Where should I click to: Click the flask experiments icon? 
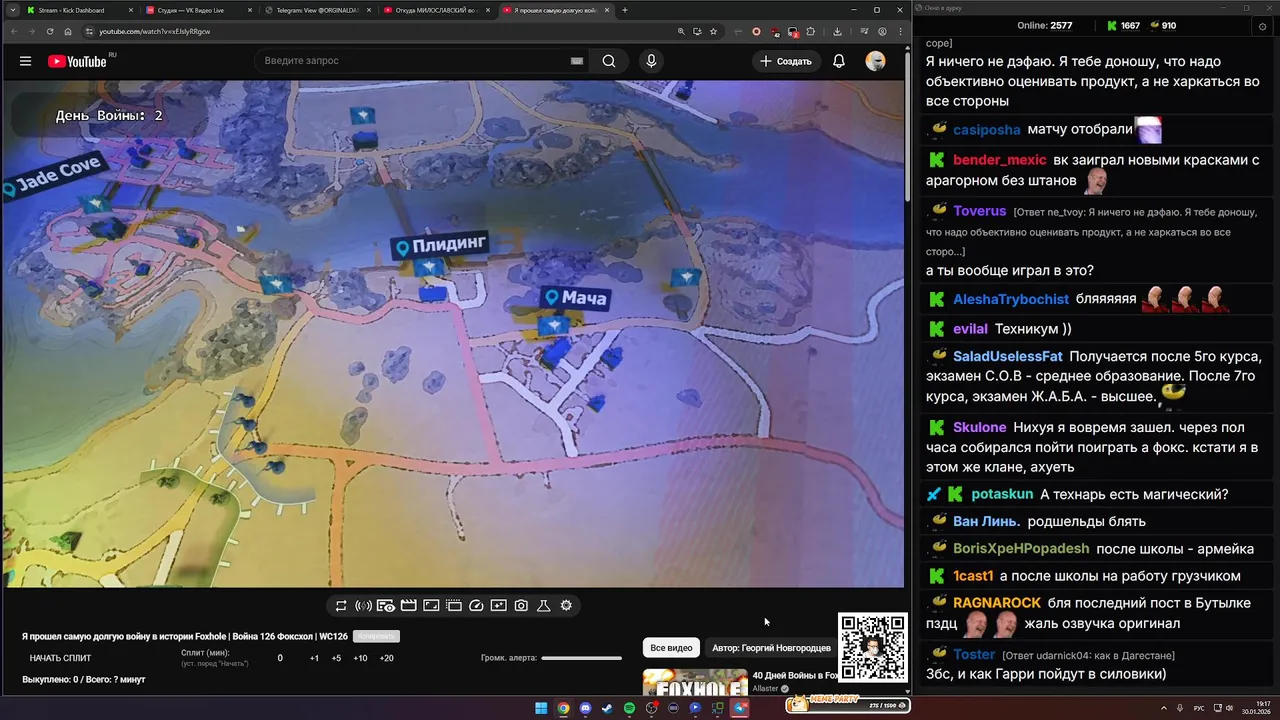tap(544, 606)
